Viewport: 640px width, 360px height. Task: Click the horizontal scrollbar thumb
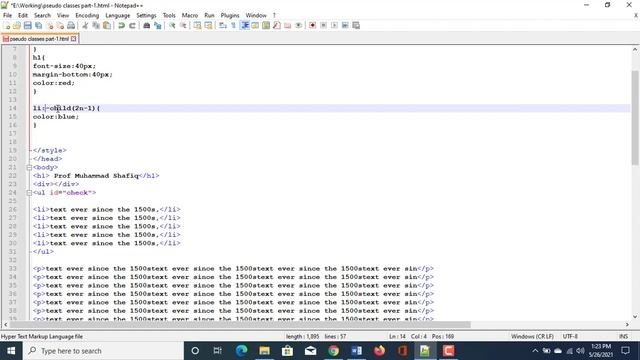click(240, 324)
